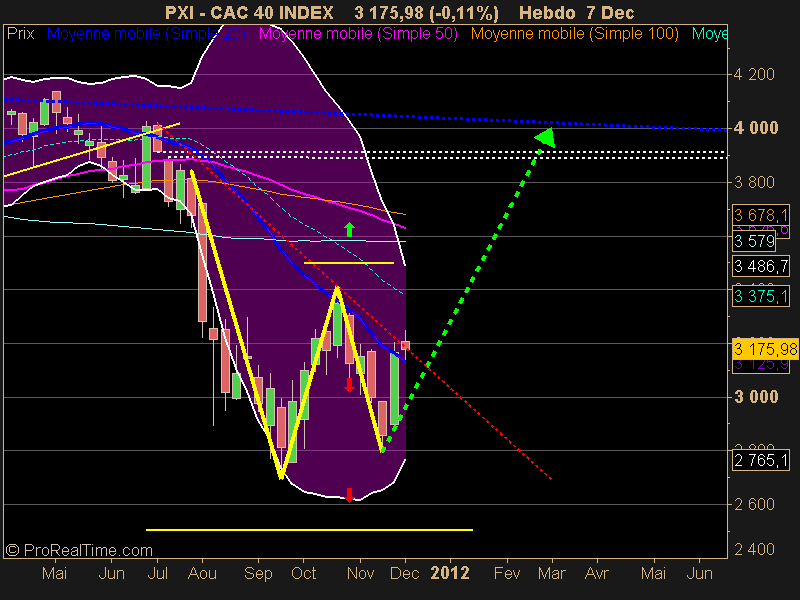Click the long yellow horizontal line below 2 600
Viewport: 800px width, 600px height.
(x=309, y=530)
